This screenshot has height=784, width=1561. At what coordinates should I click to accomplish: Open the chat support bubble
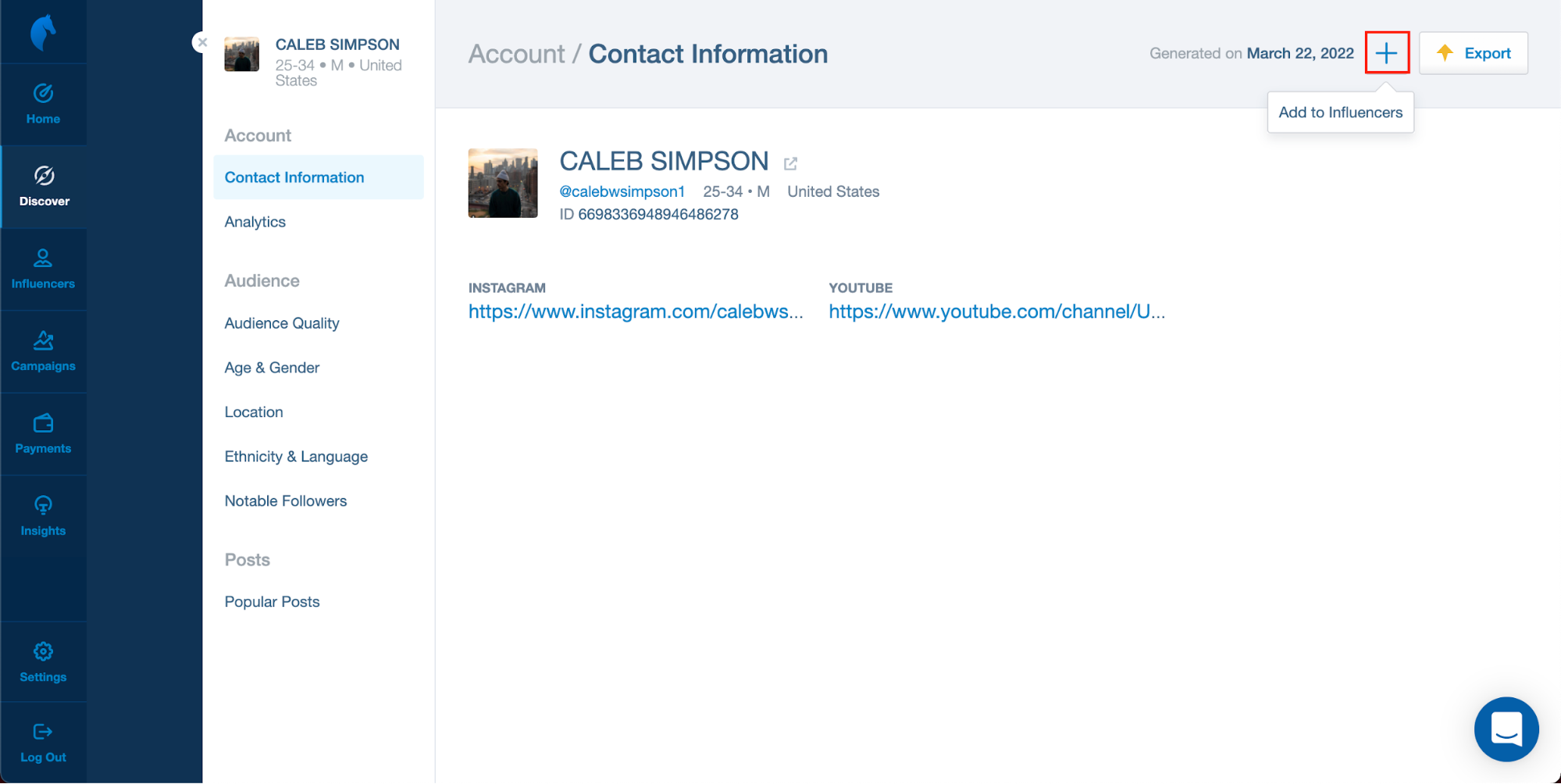tap(1506, 729)
